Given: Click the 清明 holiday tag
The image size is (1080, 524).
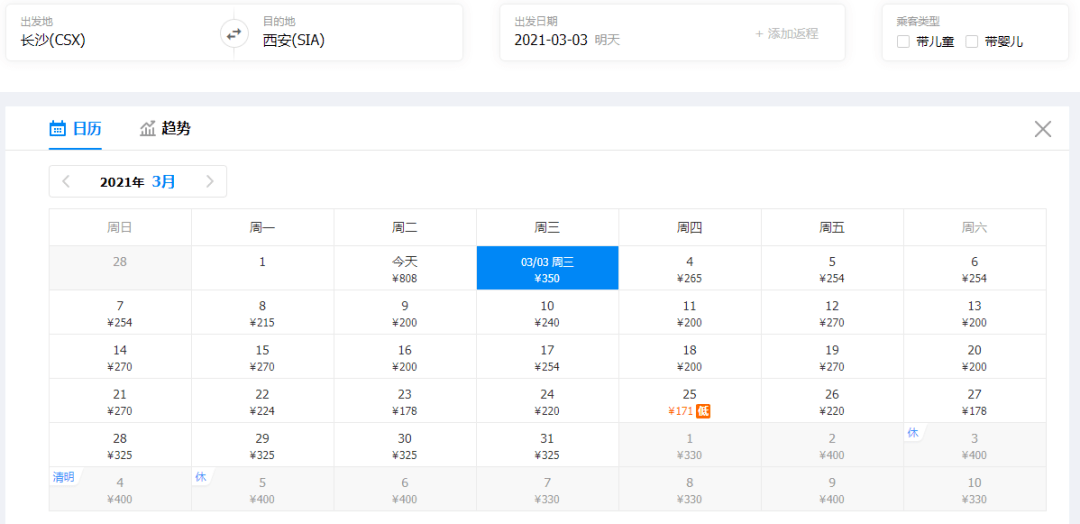Looking at the screenshot, I should (x=64, y=477).
